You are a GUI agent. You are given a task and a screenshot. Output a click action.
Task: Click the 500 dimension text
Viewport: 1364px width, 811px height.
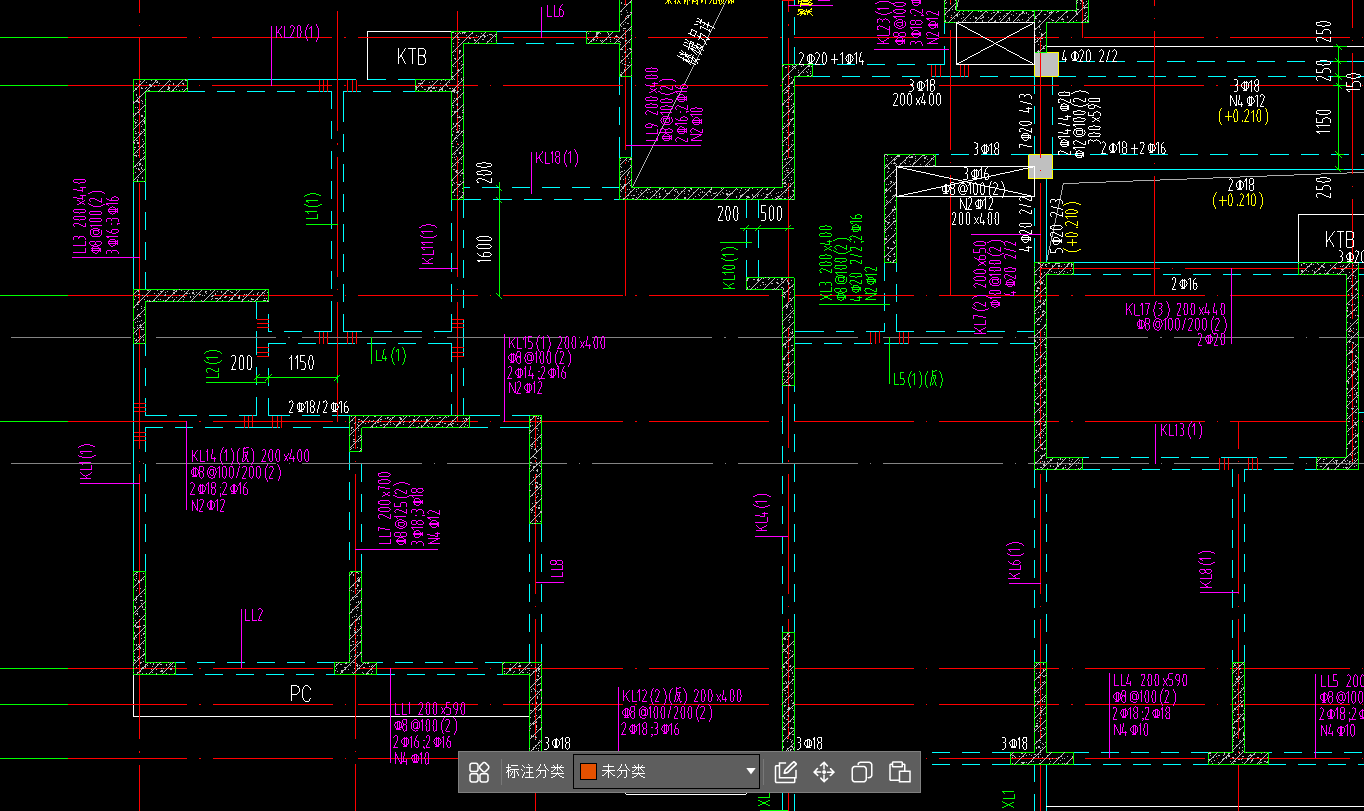(771, 214)
